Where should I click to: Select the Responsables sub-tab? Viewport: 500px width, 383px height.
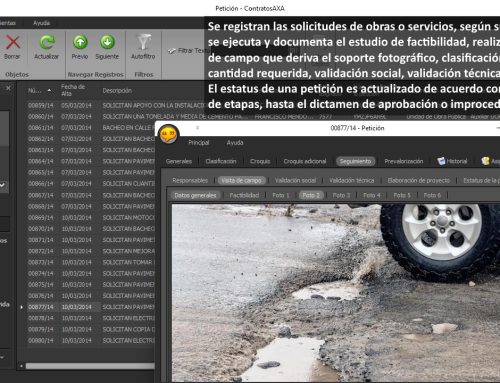pyautogui.click(x=190, y=180)
